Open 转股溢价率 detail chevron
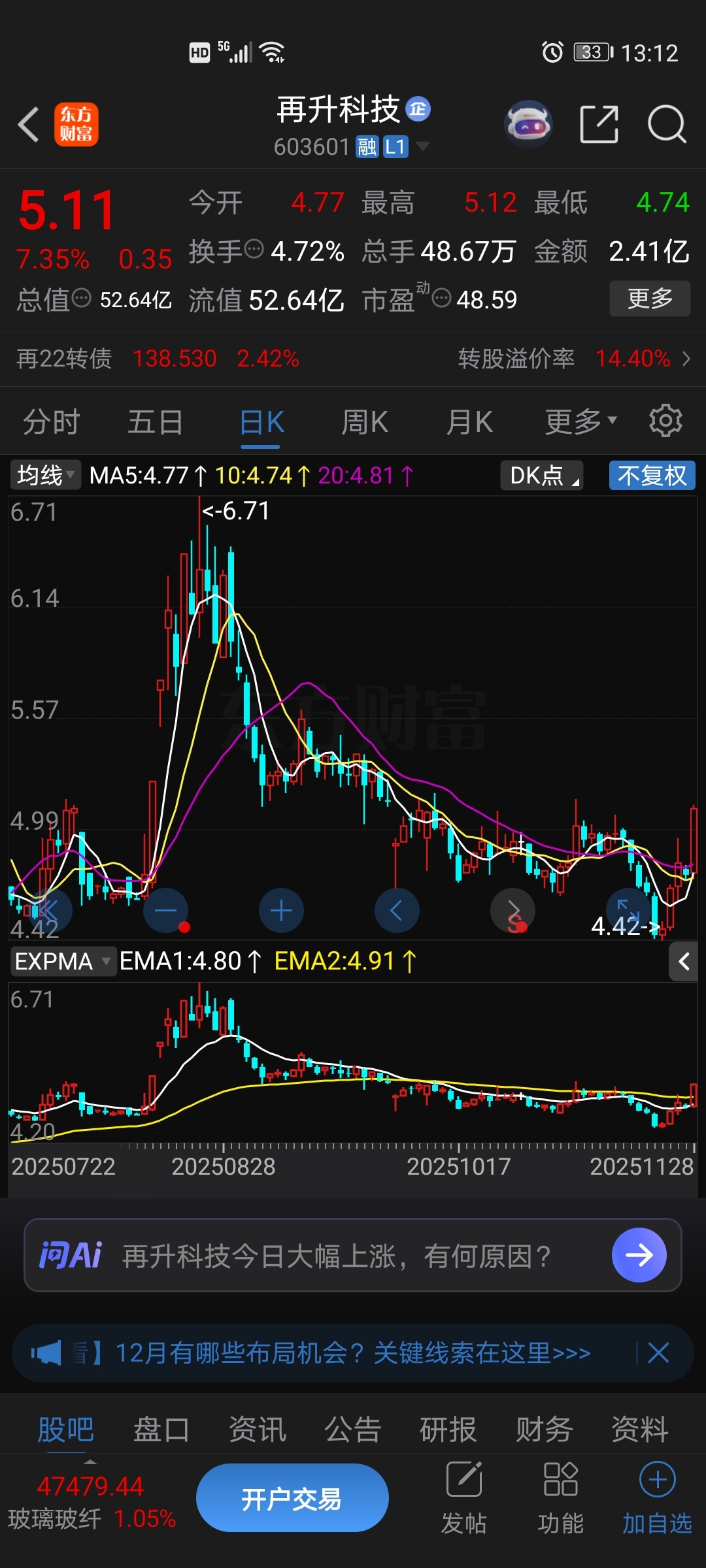This screenshot has width=706, height=1568. 686,359
